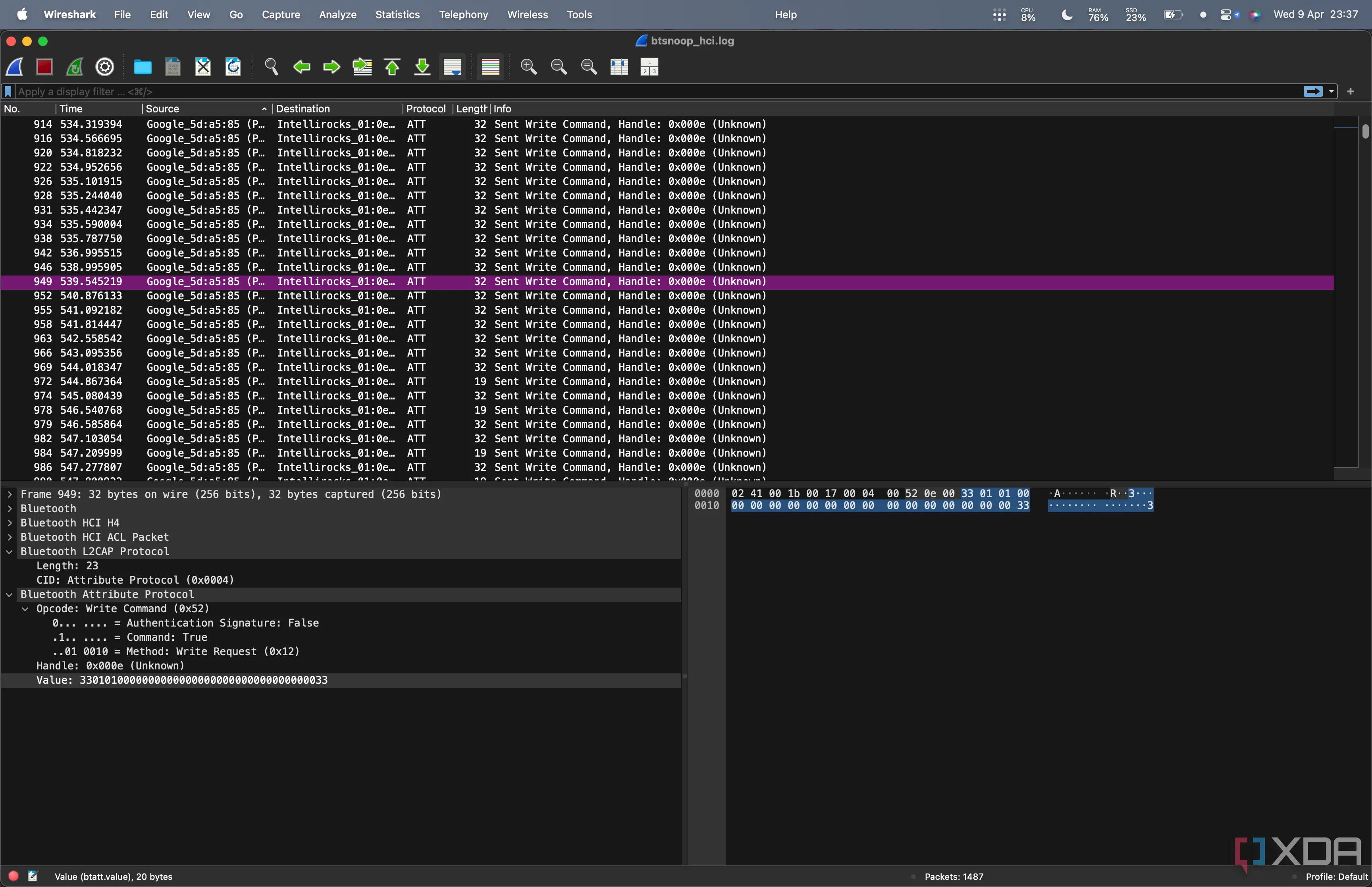The image size is (1372, 887).
Task: Open the Analyze menu
Action: tap(338, 14)
